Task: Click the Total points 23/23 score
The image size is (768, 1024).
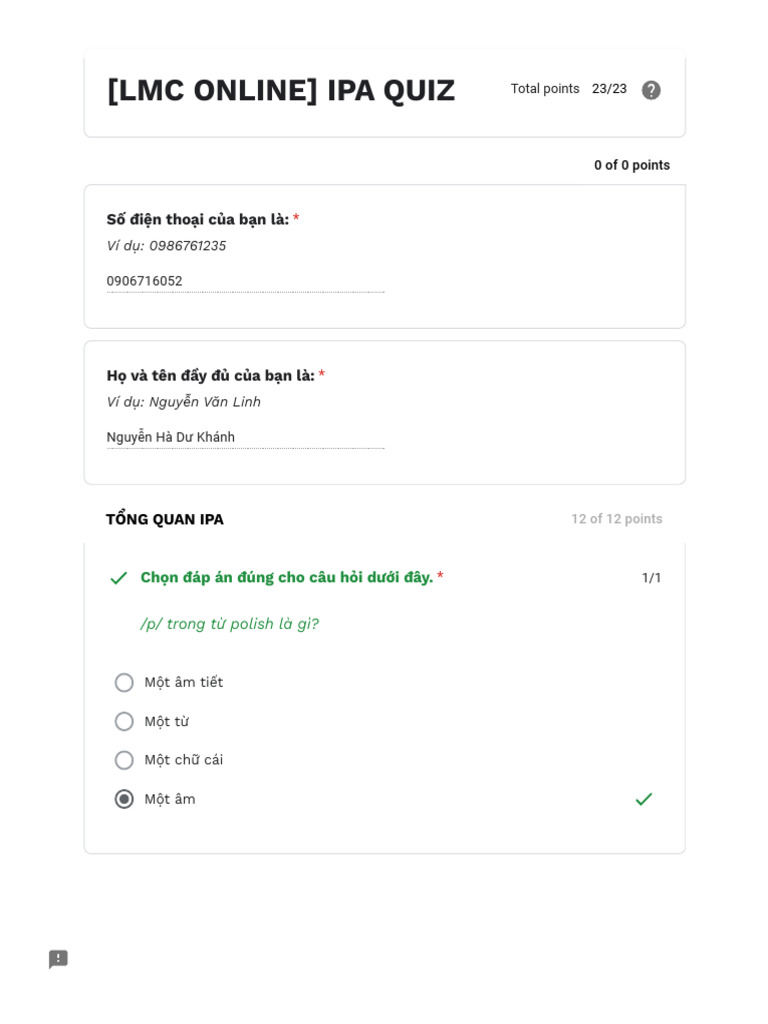Action: tap(568, 89)
